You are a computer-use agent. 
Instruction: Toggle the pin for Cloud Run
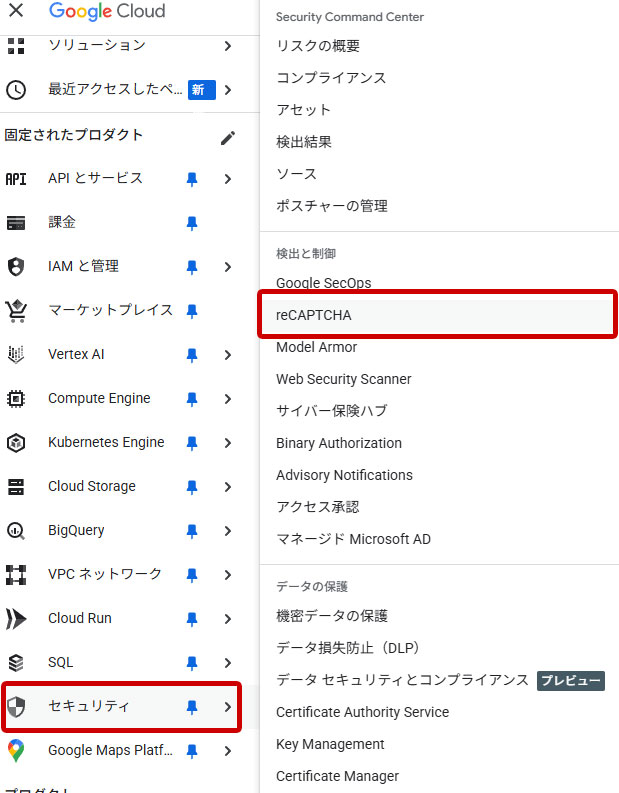[192, 619]
